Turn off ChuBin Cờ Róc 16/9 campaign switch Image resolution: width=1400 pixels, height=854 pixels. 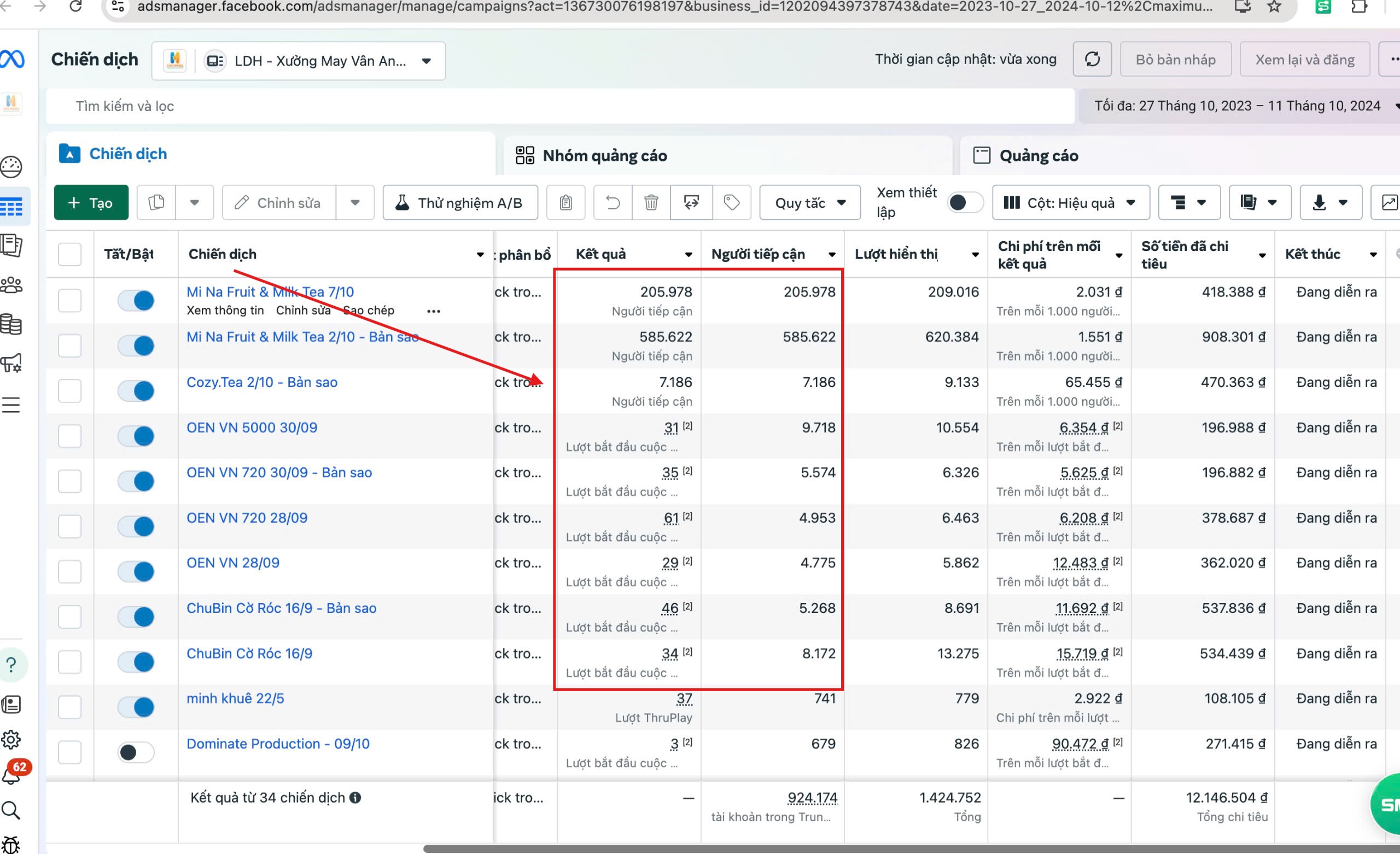[136, 662]
